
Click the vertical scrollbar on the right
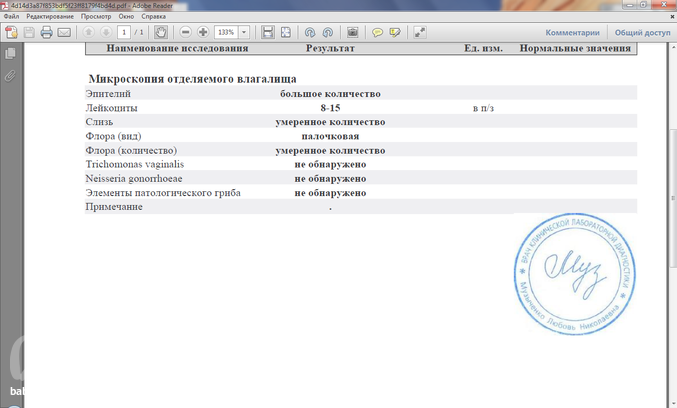pos(671,150)
